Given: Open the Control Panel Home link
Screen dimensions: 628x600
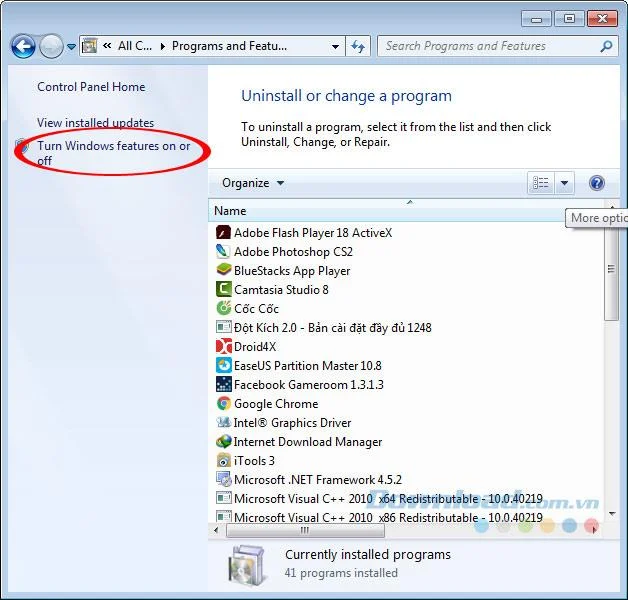Looking at the screenshot, I should coord(91,87).
